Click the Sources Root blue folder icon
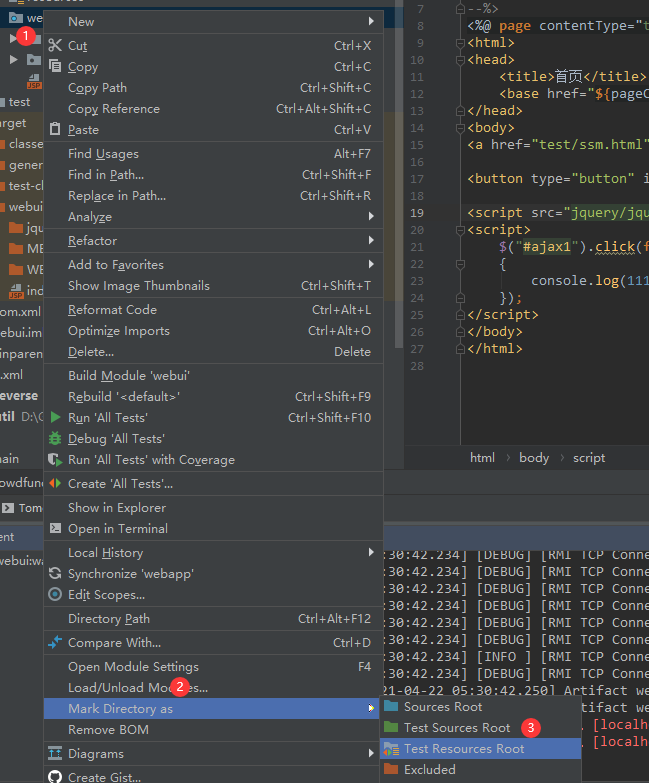This screenshot has width=649, height=783. point(391,706)
